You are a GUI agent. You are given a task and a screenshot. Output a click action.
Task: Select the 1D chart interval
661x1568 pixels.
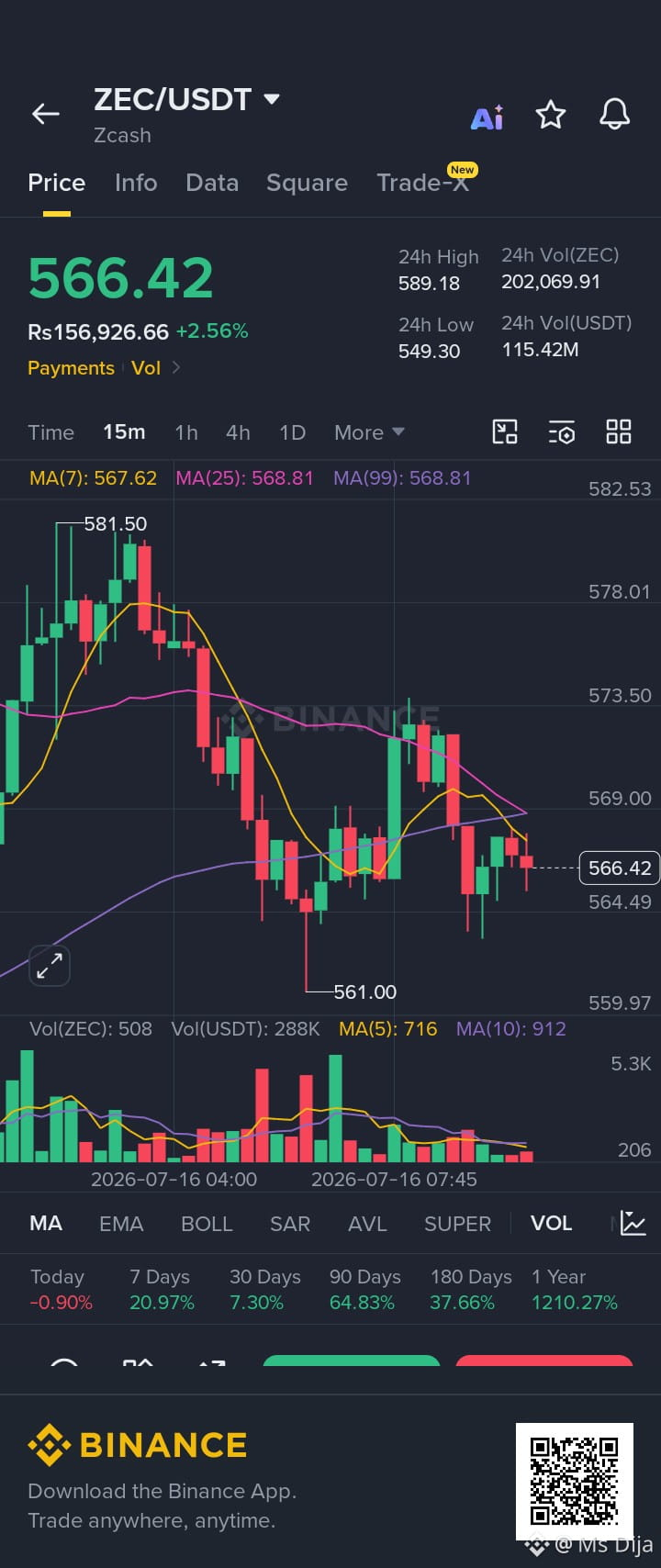[x=292, y=432]
